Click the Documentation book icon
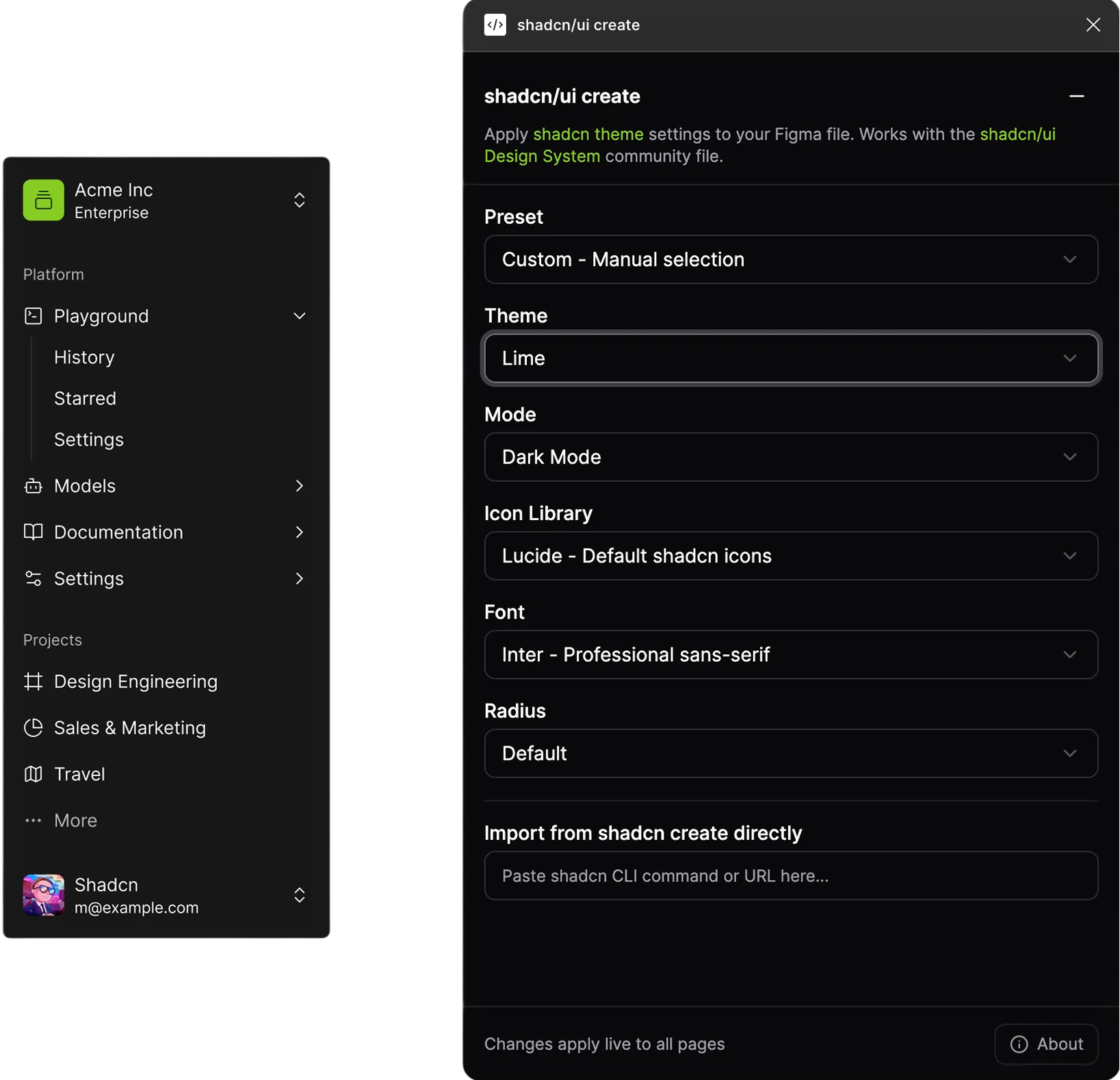This screenshot has width=1120, height=1080. pos(33,532)
